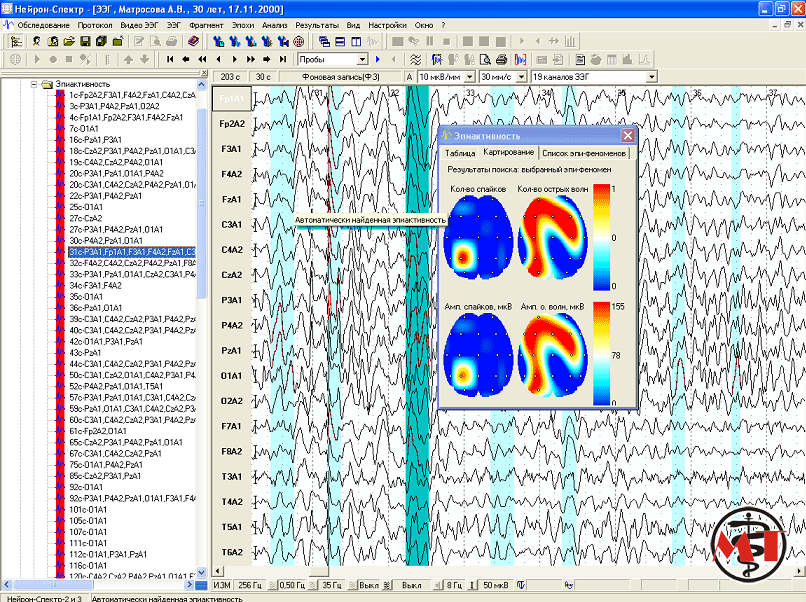Open the Пробы dropdown

(x=362, y=60)
